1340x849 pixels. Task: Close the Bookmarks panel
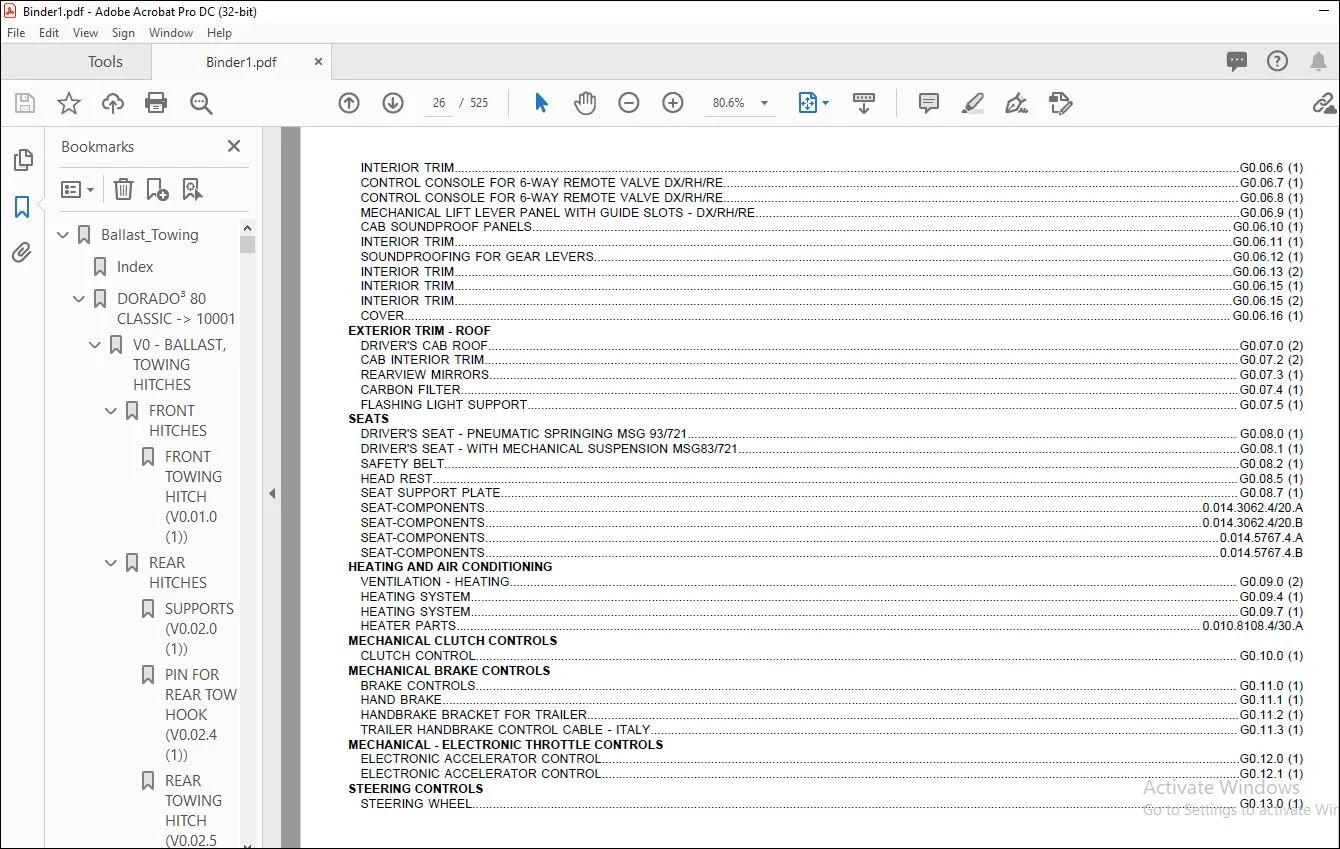(234, 146)
